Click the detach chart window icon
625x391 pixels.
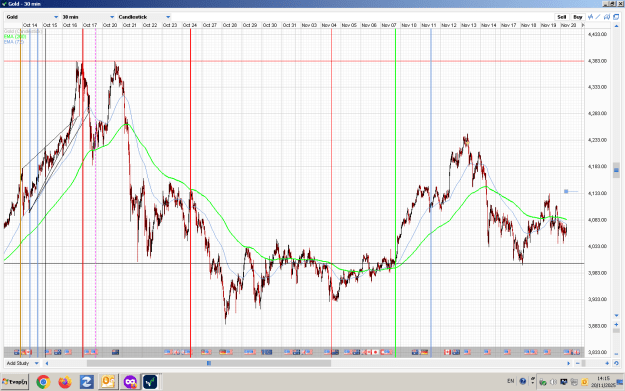(616, 17)
